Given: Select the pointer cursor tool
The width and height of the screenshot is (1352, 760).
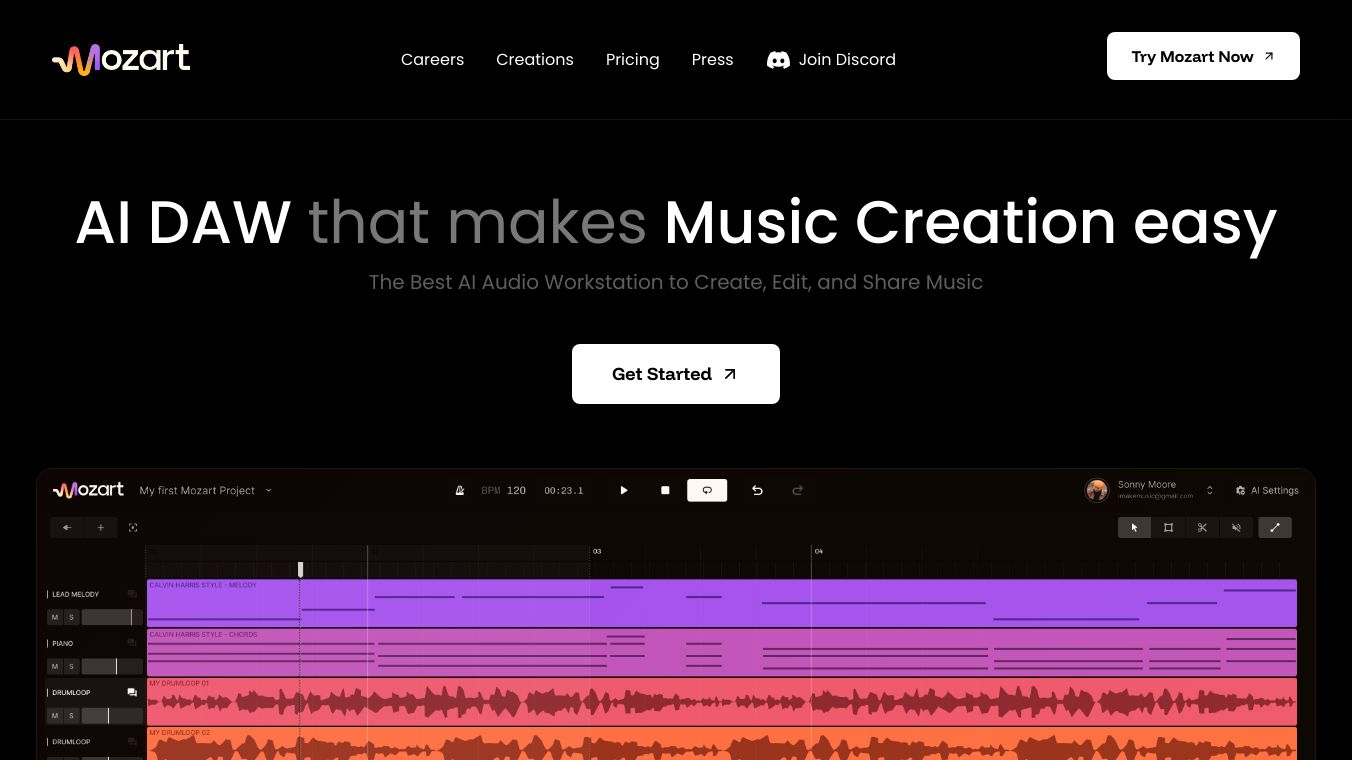Looking at the screenshot, I should pyautogui.click(x=1134, y=527).
